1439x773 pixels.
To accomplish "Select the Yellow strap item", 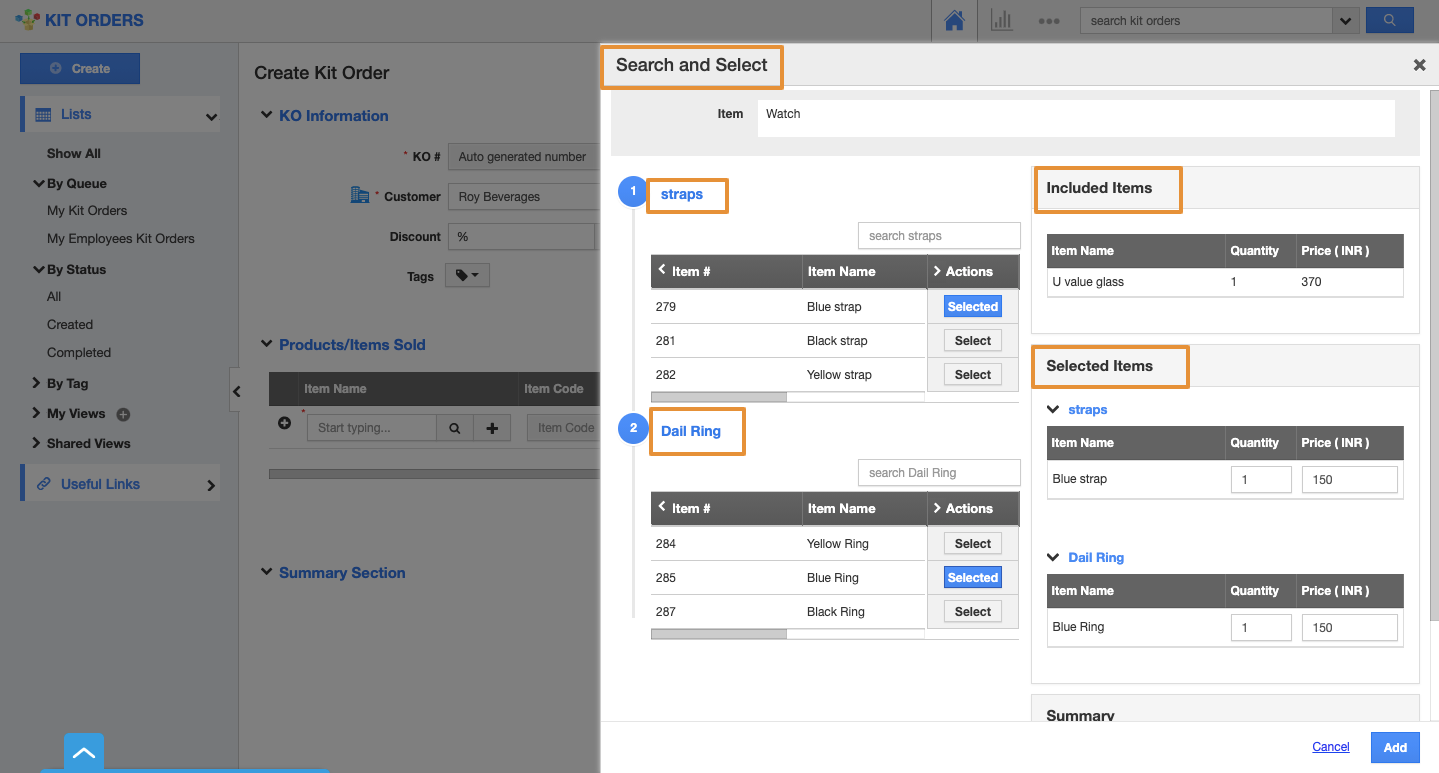I will (x=970, y=374).
